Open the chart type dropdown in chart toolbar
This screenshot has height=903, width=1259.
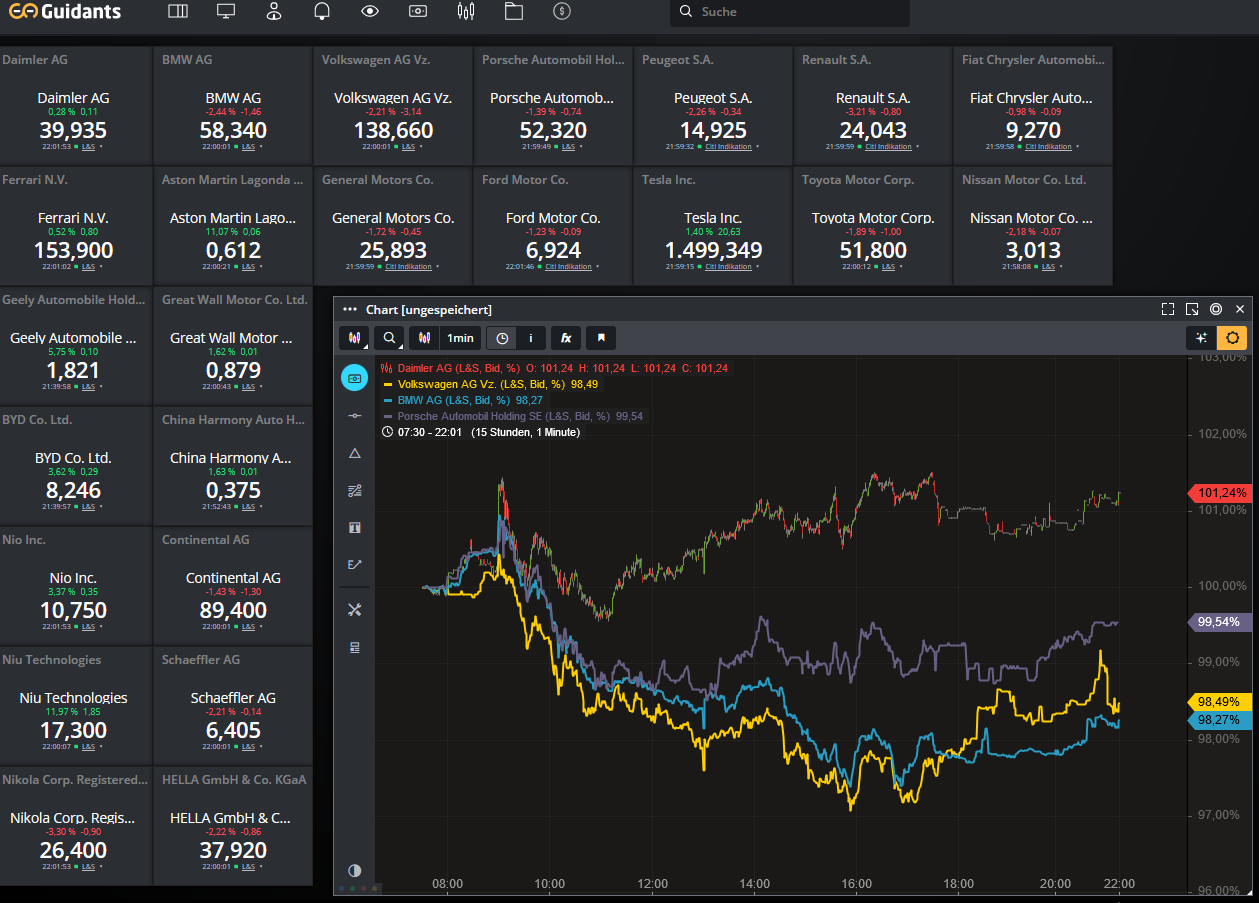point(353,338)
